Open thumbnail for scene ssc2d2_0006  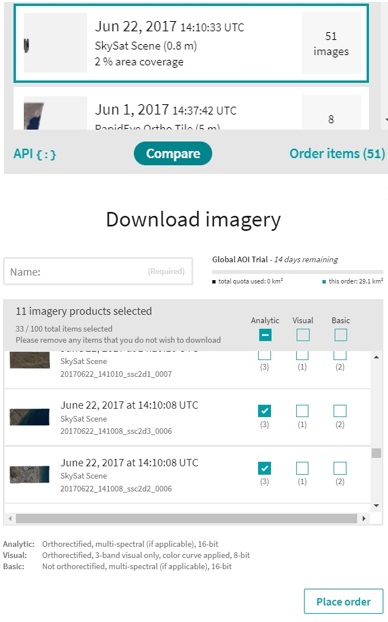[x=30, y=474]
